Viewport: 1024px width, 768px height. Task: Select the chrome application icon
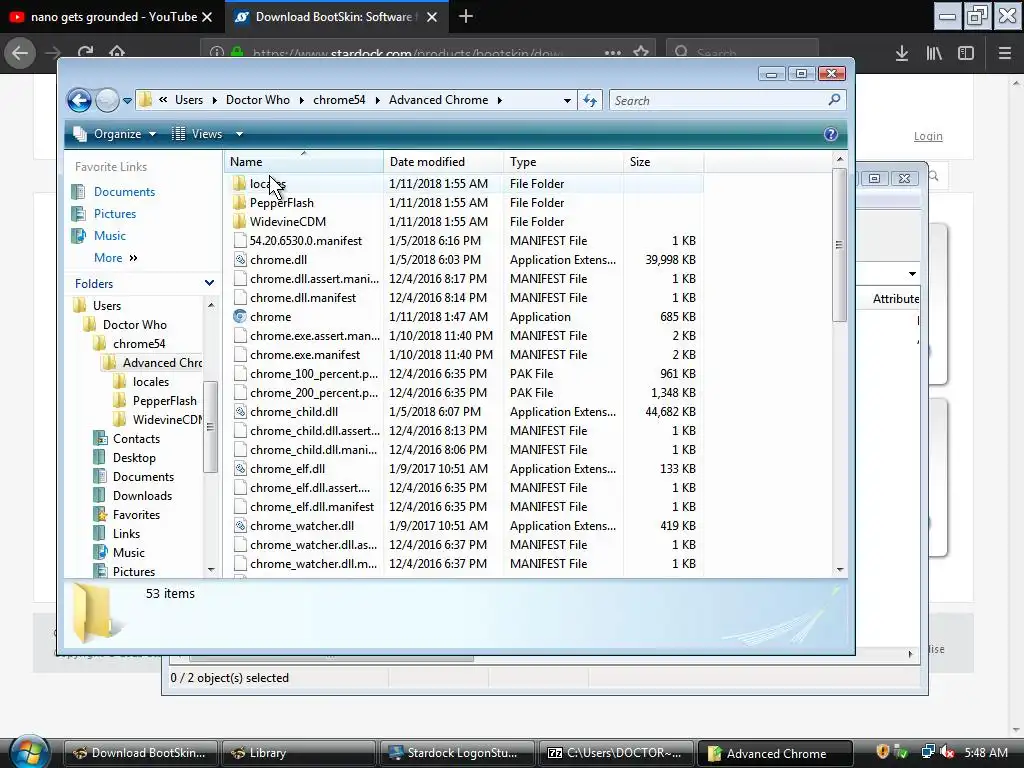pyautogui.click(x=240, y=317)
